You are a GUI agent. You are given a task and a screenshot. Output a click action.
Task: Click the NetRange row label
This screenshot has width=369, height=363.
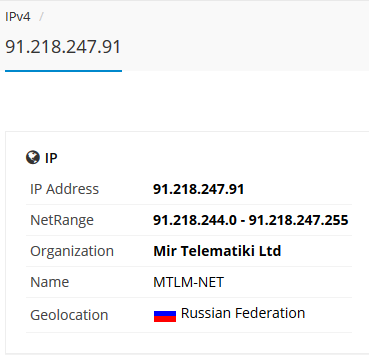click(x=62, y=220)
